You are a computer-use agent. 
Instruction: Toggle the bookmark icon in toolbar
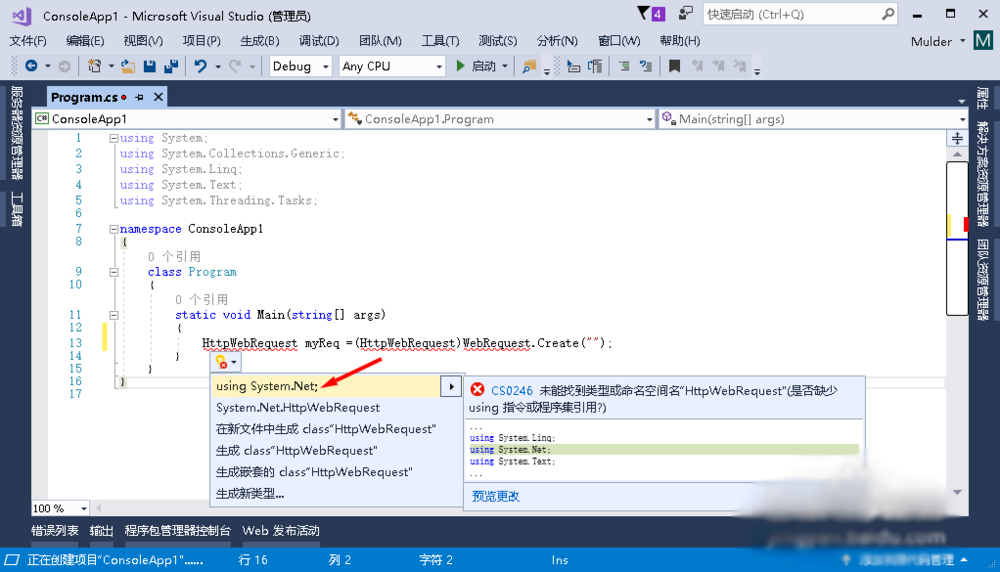[x=675, y=66]
